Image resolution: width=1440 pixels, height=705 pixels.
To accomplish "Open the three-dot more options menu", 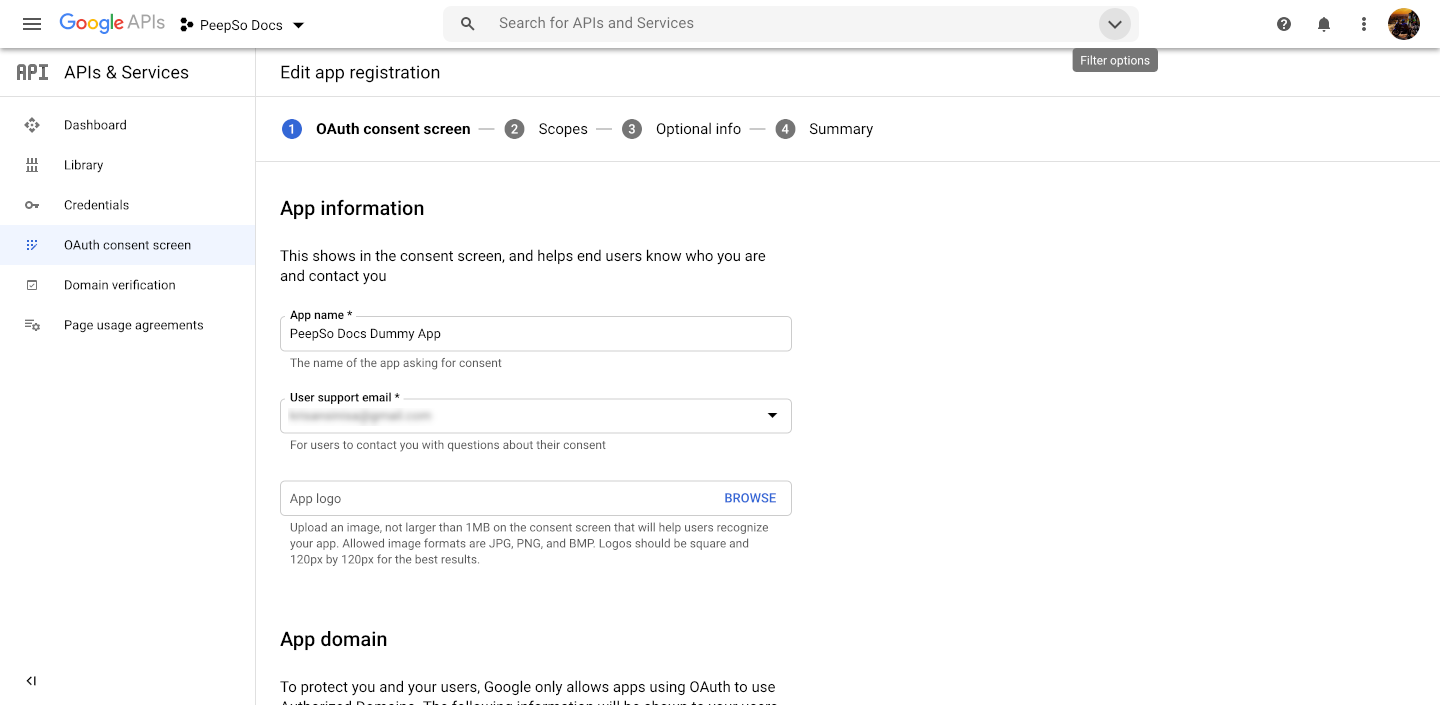I will (x=1364, y=24).
